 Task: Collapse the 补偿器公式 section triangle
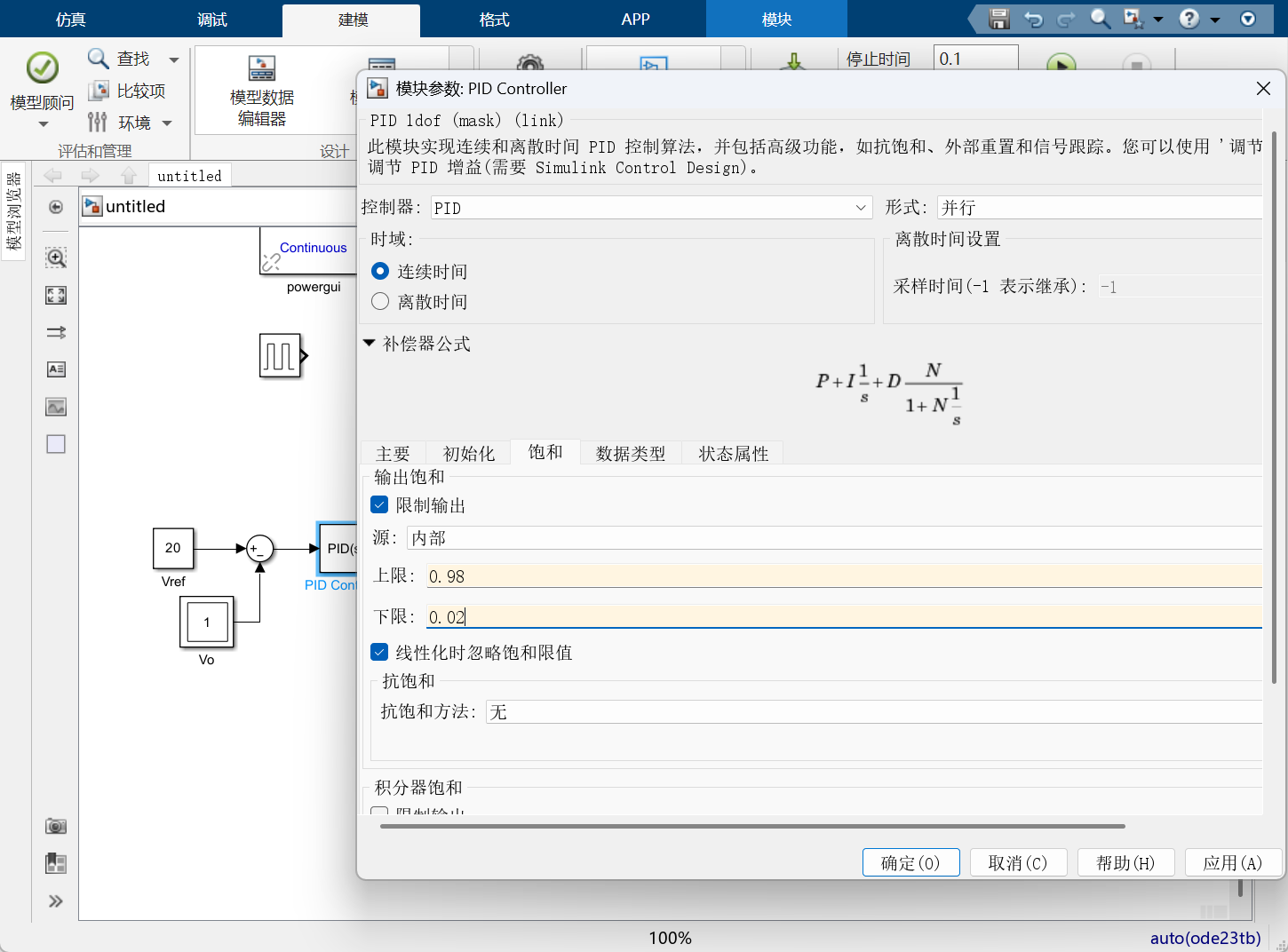[x=370, y=343]
